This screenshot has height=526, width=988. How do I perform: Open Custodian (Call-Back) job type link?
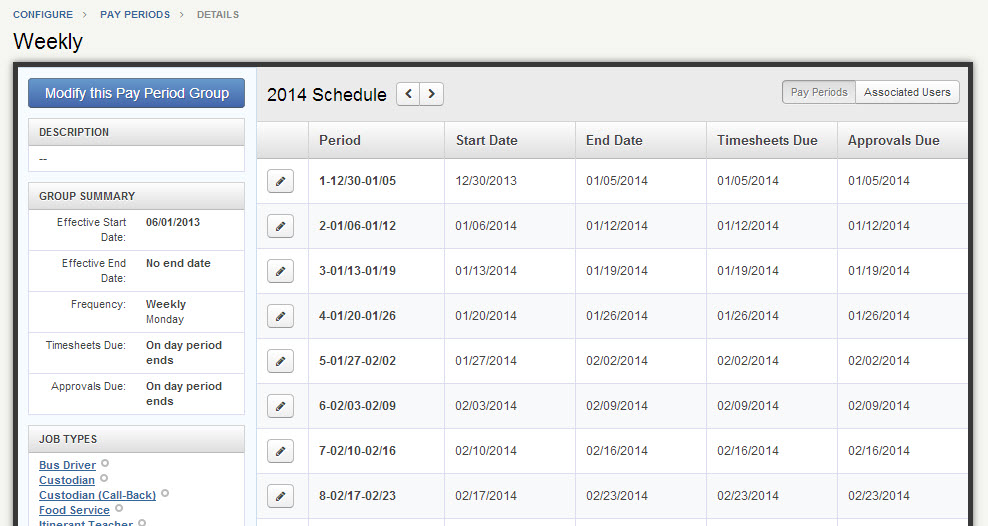click(98, 495)
